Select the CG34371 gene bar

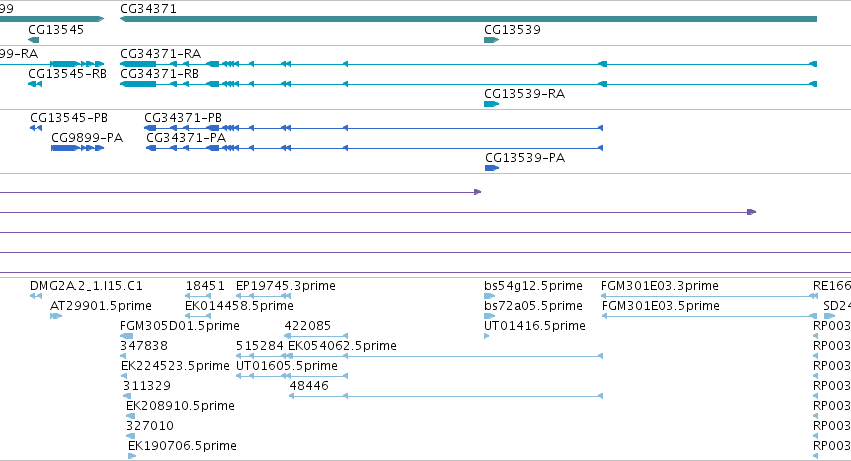point(468,19)
